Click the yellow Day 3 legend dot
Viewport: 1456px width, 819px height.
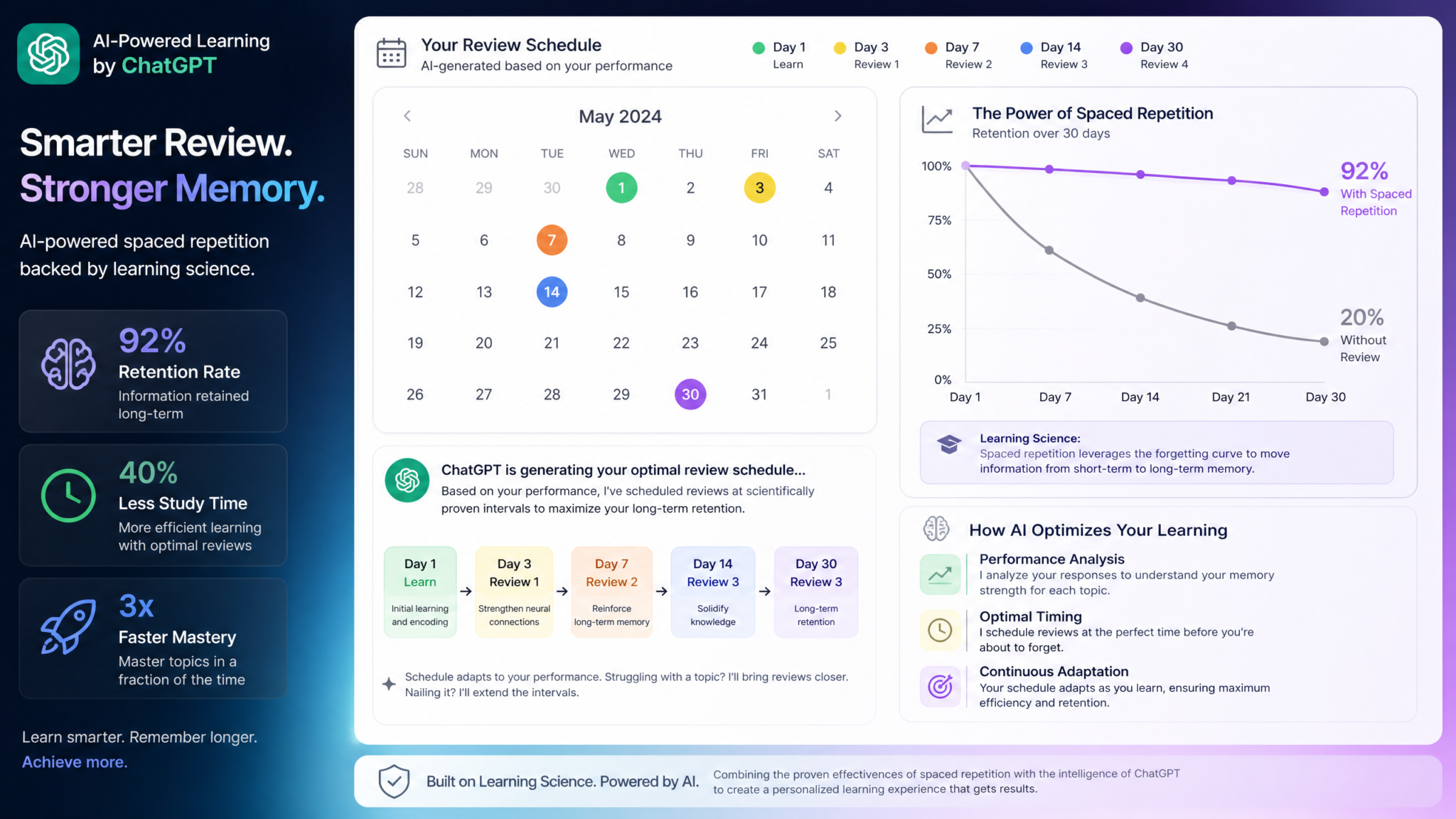coord(840,48)
